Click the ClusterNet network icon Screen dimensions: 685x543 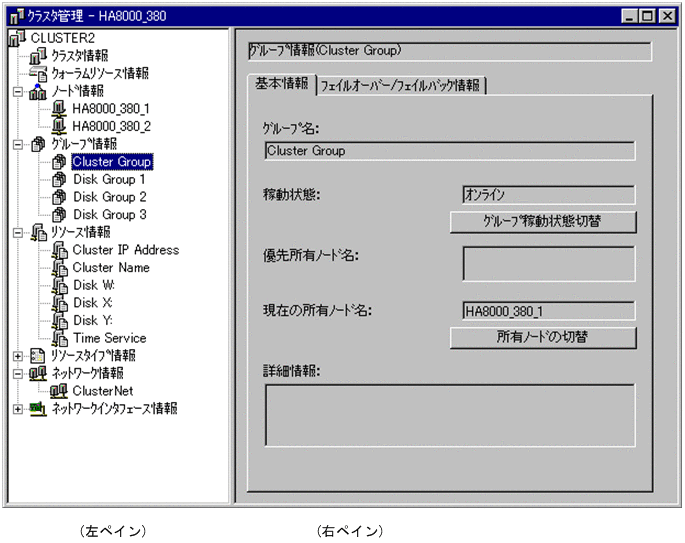pos(59,391)
